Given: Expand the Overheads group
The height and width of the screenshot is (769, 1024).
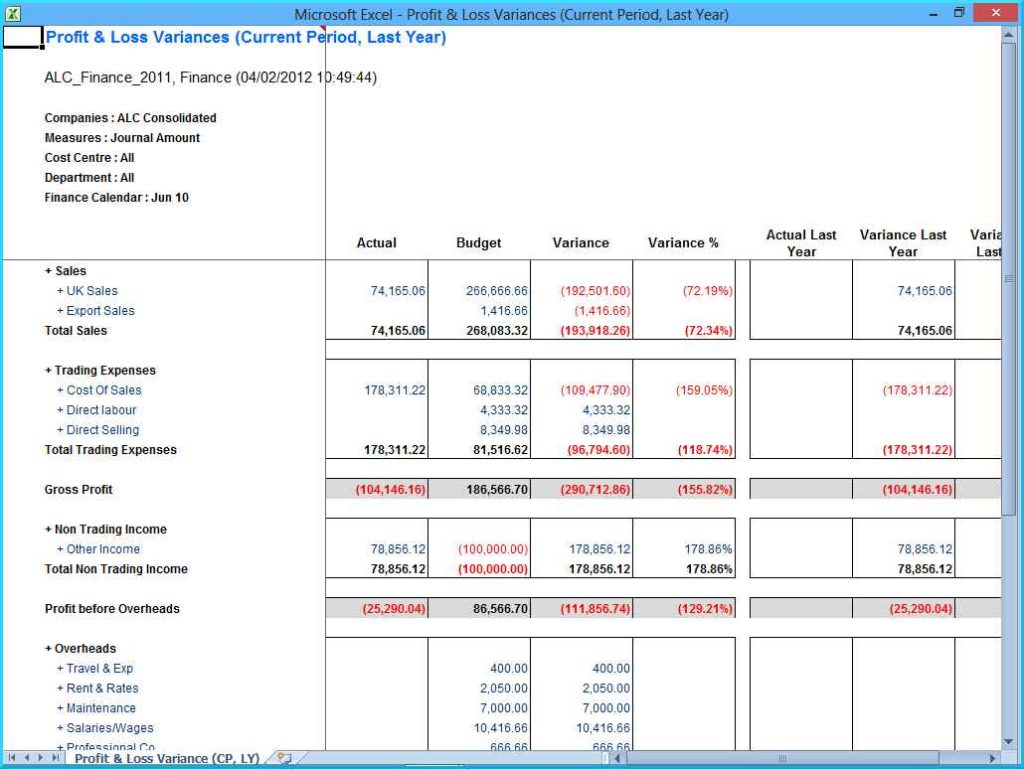Looking at the screenshot, I should tap(48, 649).
